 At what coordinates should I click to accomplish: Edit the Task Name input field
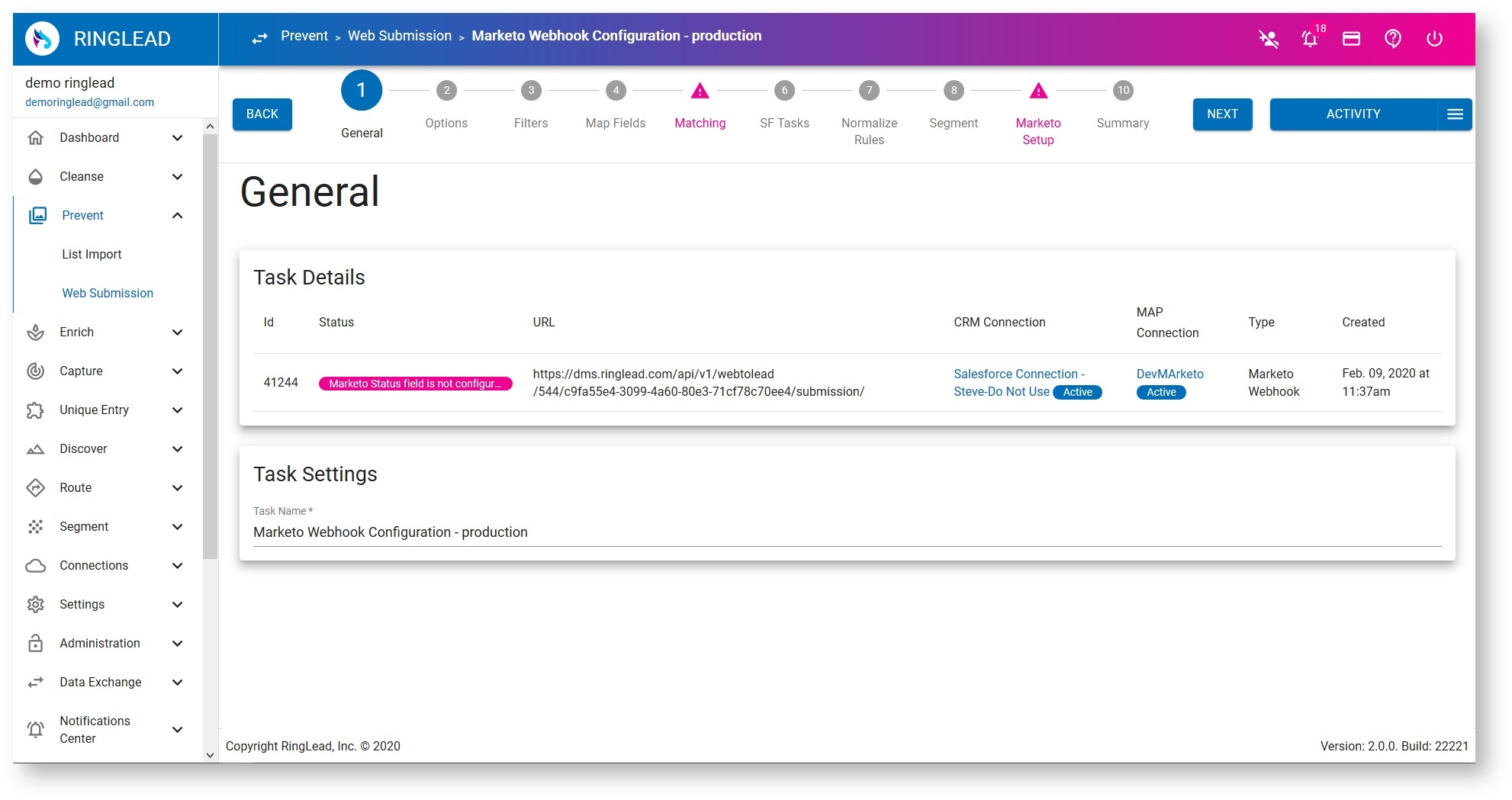(x=391, y=532)
